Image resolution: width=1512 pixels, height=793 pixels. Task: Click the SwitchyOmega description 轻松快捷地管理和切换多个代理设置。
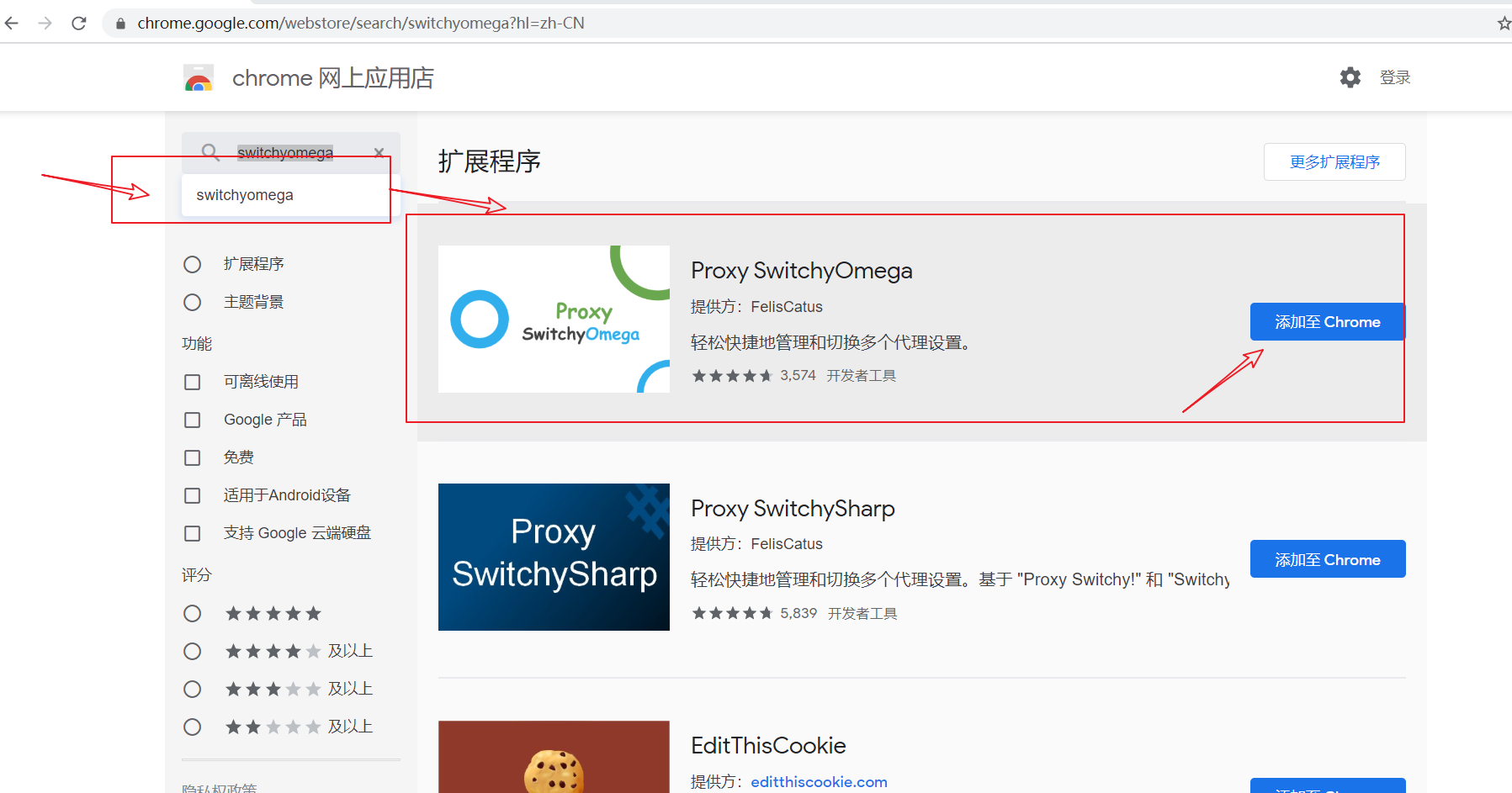tap(833, 343)
